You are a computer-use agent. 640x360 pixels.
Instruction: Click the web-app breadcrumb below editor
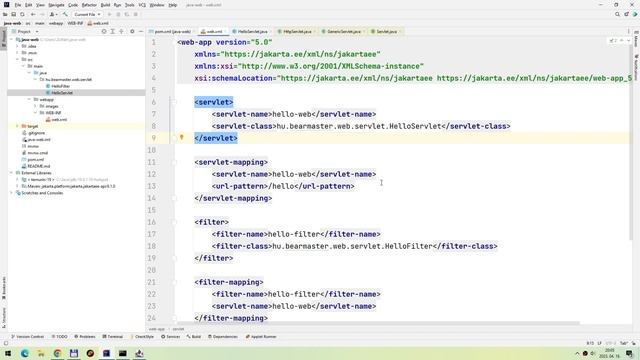coord(157,329)
